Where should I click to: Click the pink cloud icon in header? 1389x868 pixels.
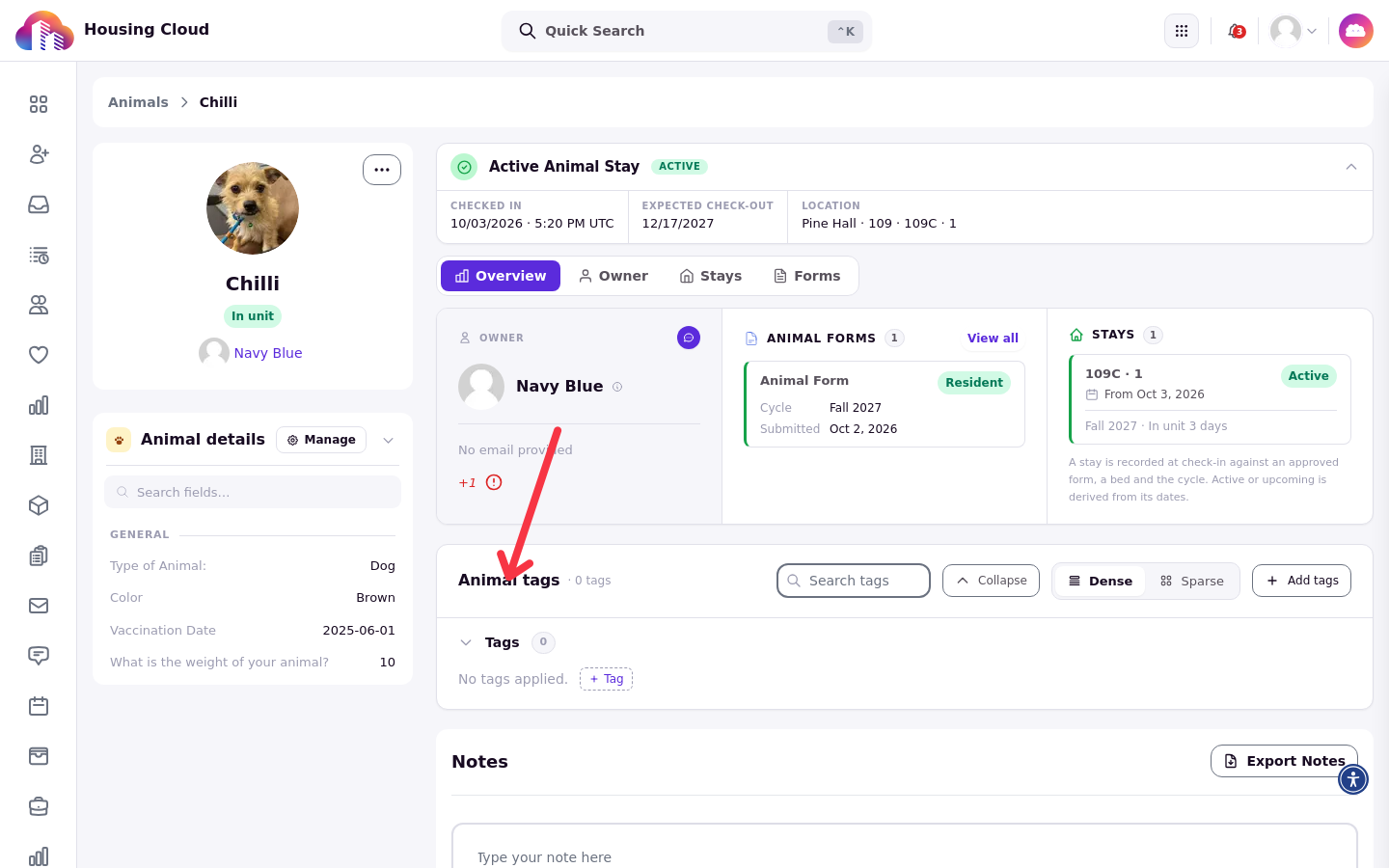click(1356, 31)
